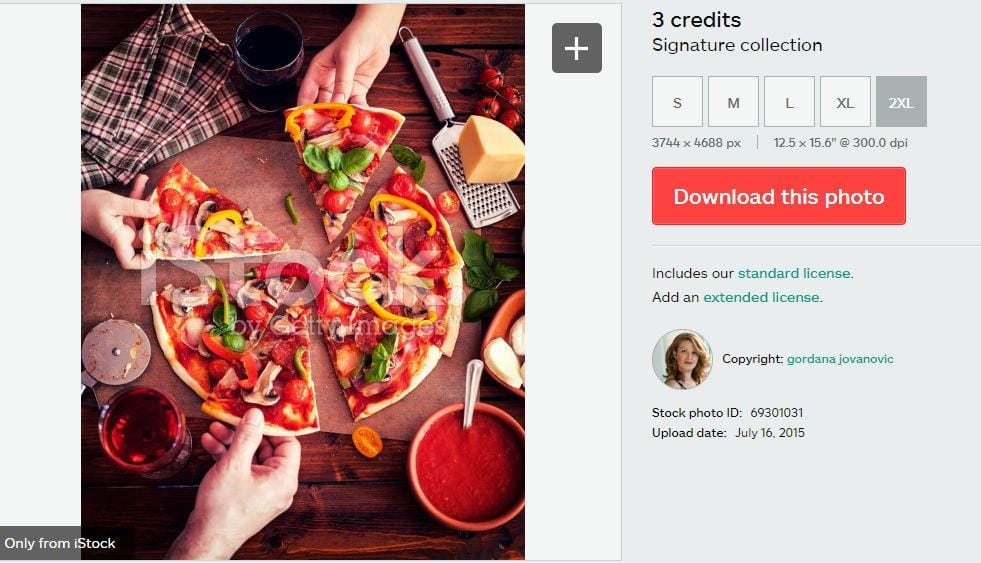The height and width of the screenshot is (563, 981).
Task: Select the 2XL size button
Action: [x=901, y=102]
